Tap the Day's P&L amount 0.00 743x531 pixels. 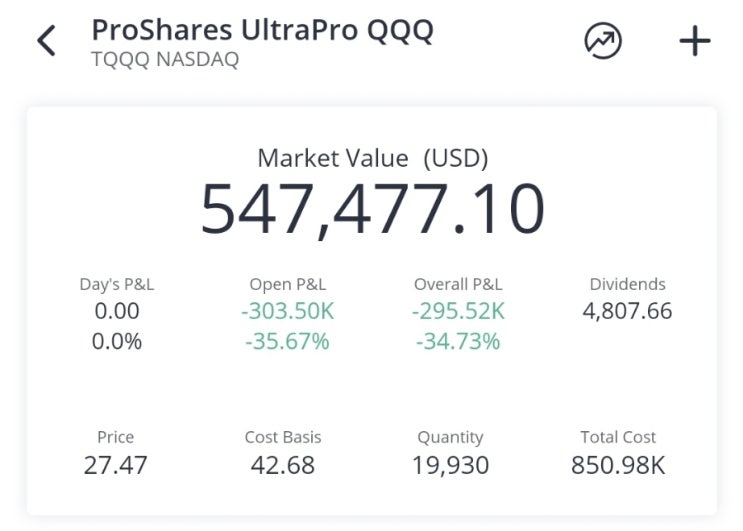[117, 311]
